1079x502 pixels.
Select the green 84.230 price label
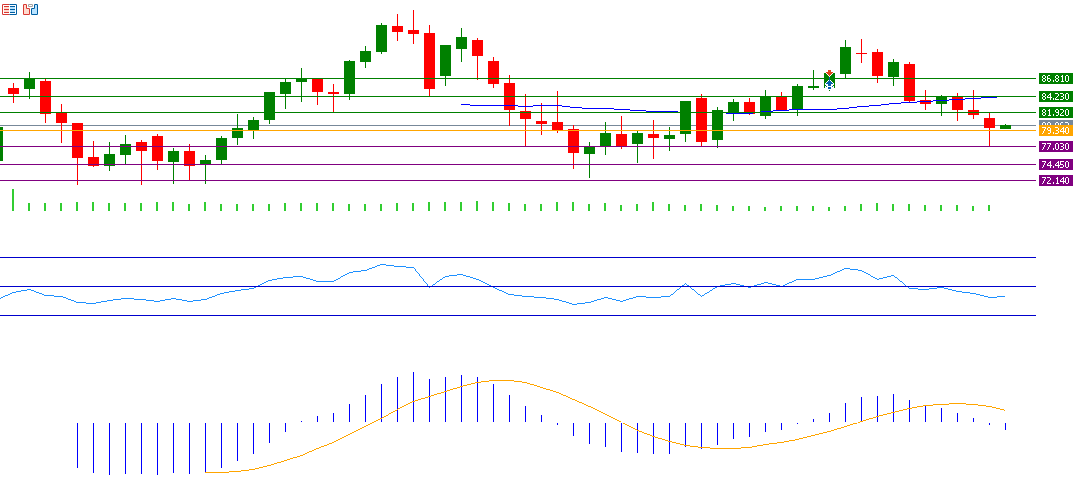1055,96
